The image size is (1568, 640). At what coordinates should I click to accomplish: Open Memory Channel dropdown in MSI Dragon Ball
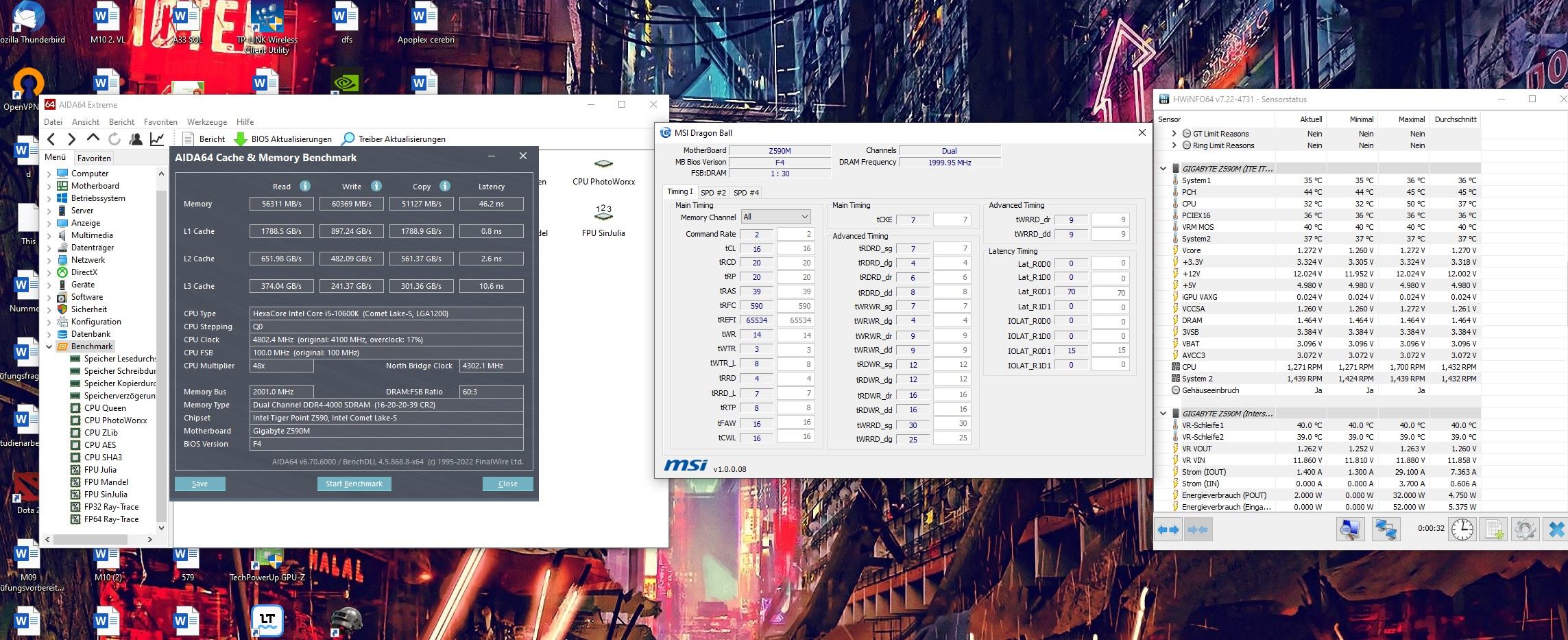(x=776, y=217)
